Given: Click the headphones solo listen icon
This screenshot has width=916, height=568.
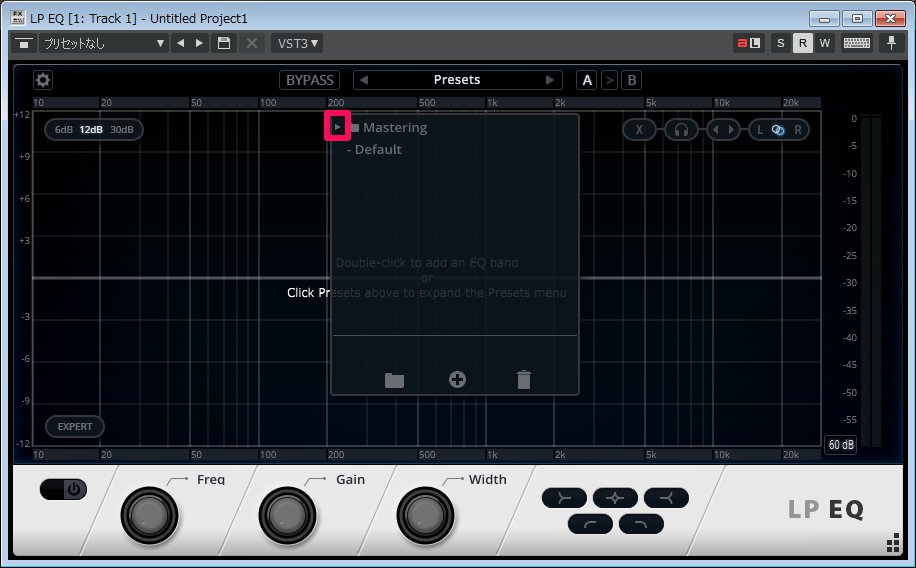Looking at the screenshot, I should click(681, 129).
